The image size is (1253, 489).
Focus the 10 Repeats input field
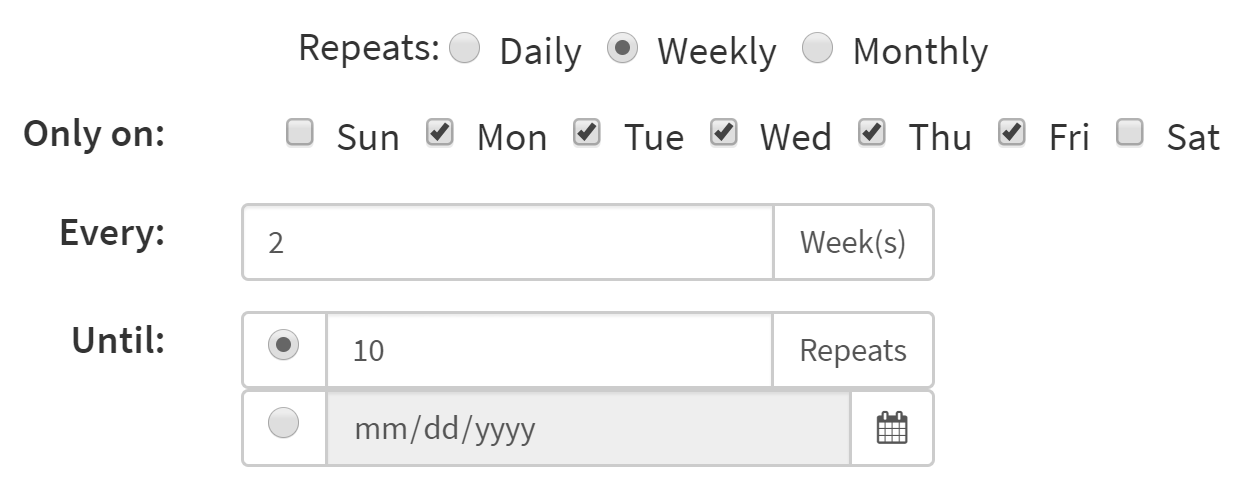point(549,350)
